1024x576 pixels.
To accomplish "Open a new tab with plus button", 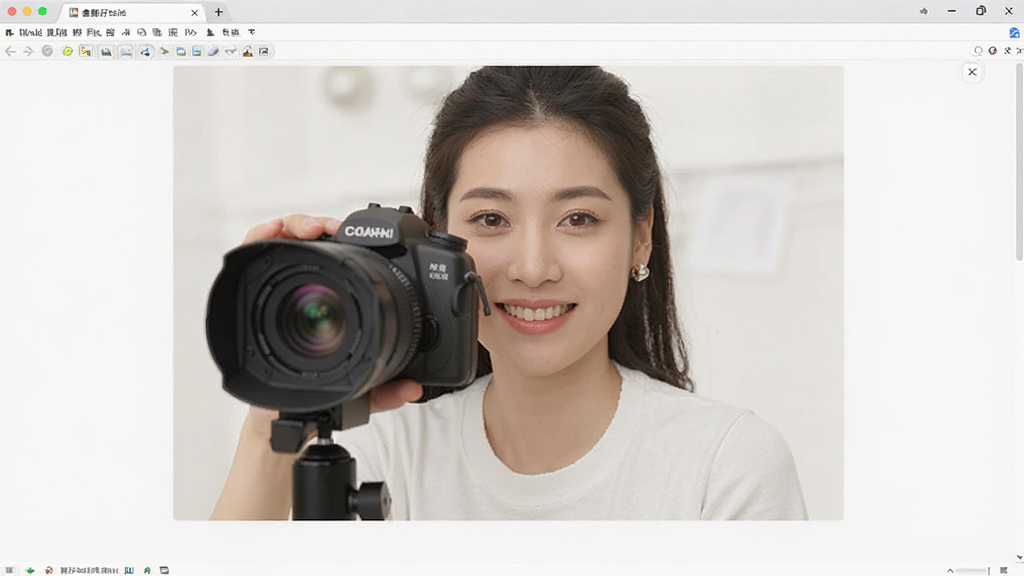I will (x=219, y=12).
